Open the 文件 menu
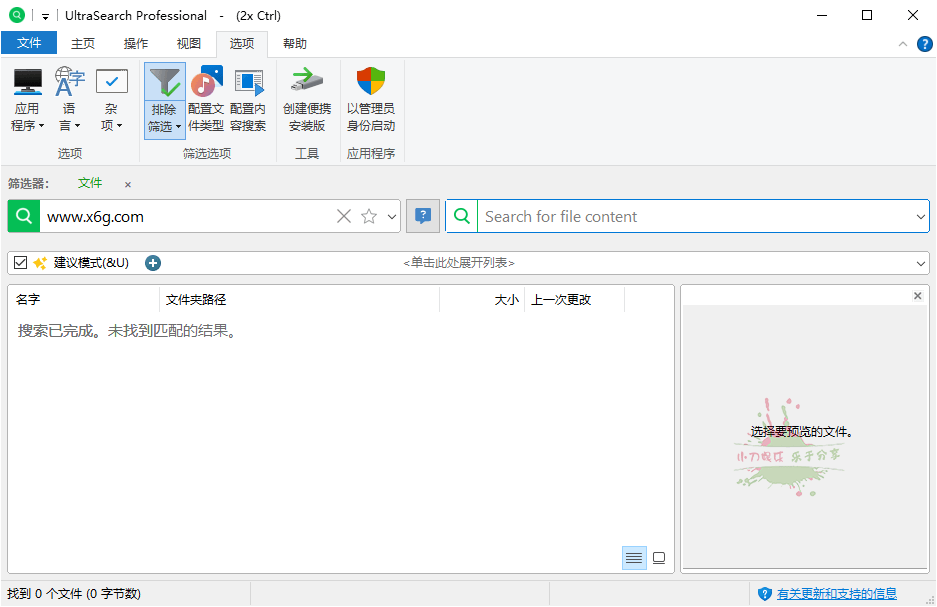 coord(30,43)
